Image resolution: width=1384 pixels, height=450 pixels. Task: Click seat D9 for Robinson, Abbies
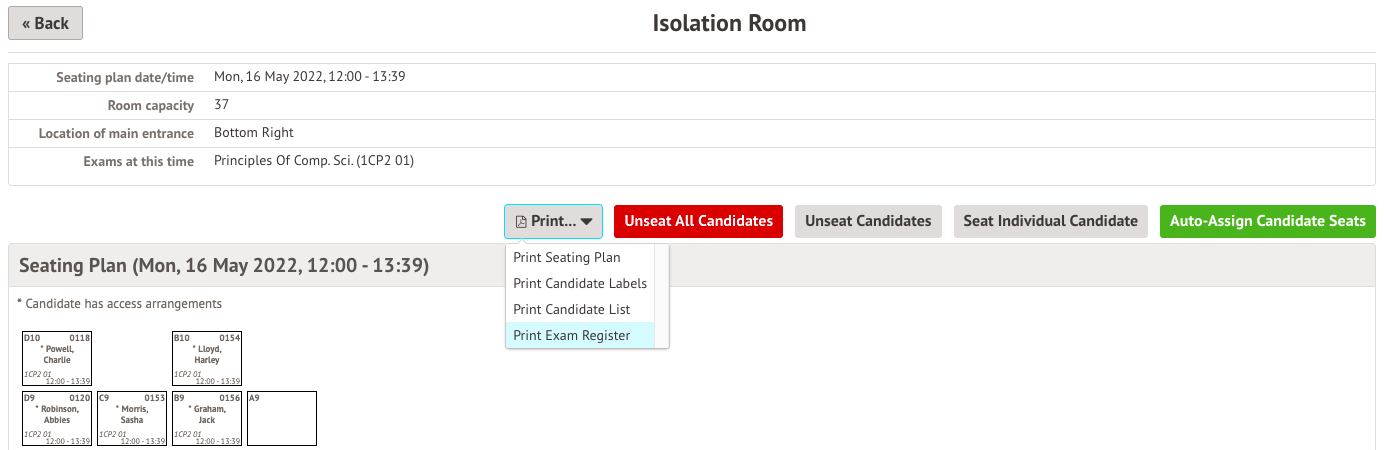pos(57,418)
